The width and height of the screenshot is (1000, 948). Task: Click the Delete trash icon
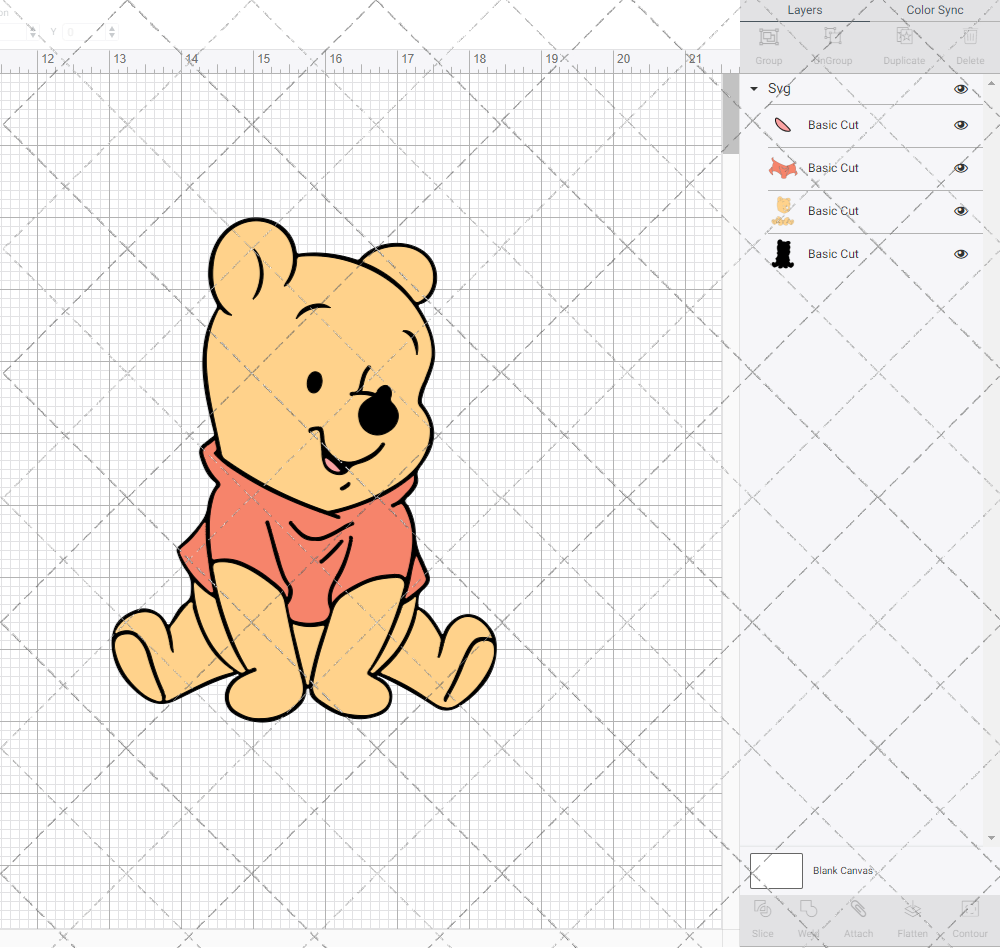tap(969, 37)
